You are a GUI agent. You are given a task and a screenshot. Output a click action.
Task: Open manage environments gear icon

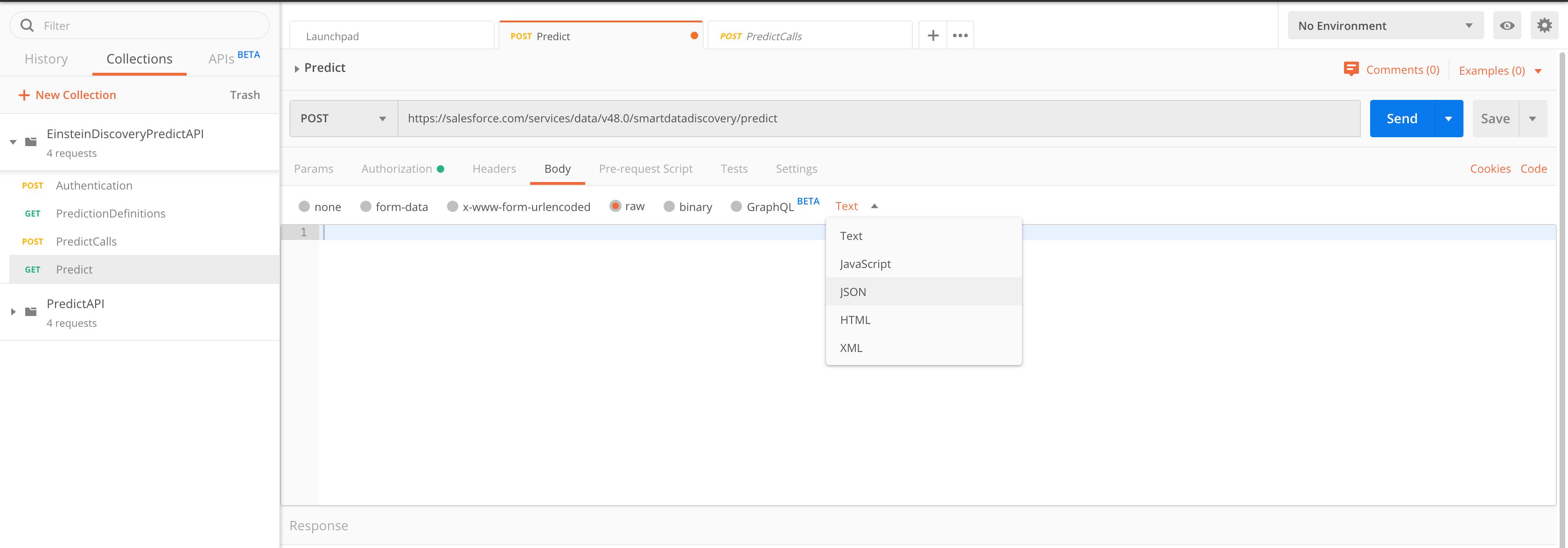click(1544, 26)
